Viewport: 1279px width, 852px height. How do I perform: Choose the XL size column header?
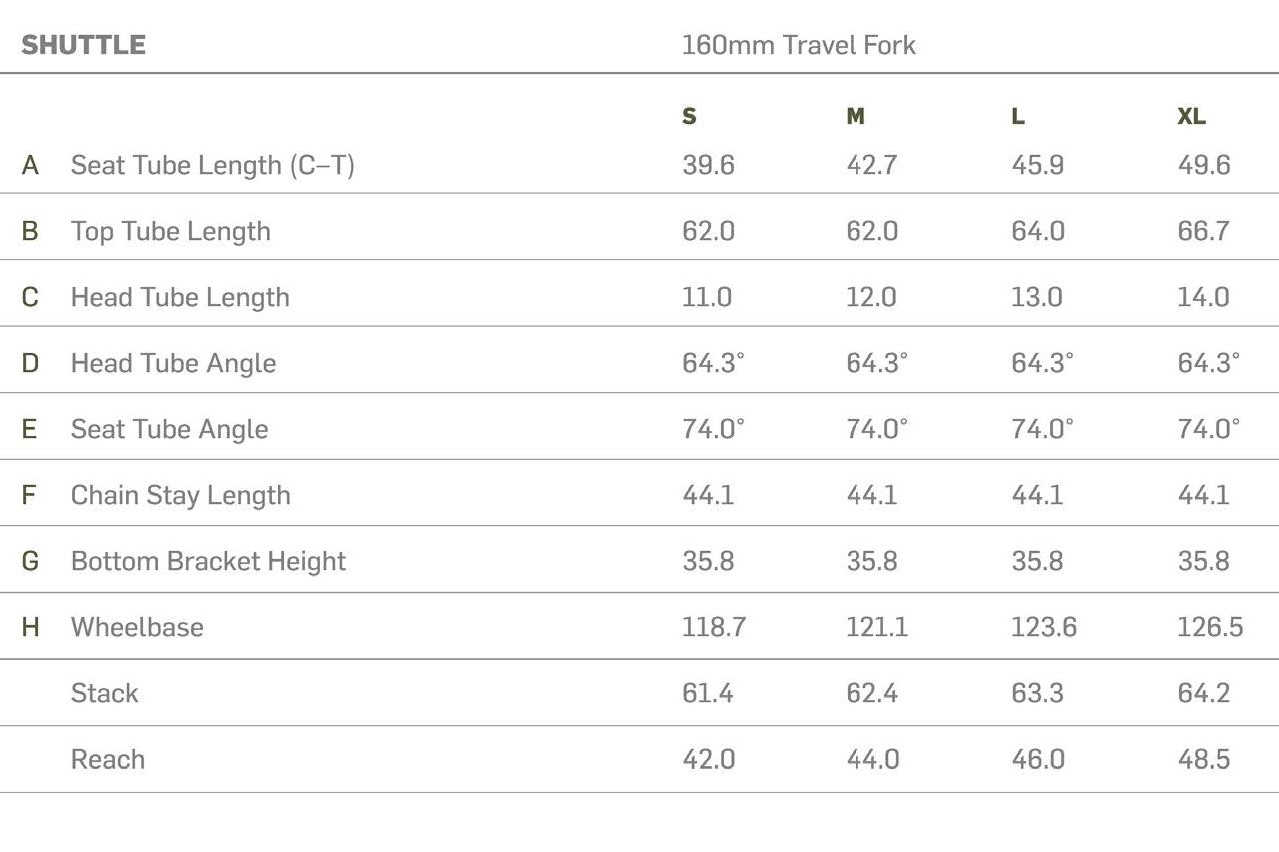pos(1191,117)
